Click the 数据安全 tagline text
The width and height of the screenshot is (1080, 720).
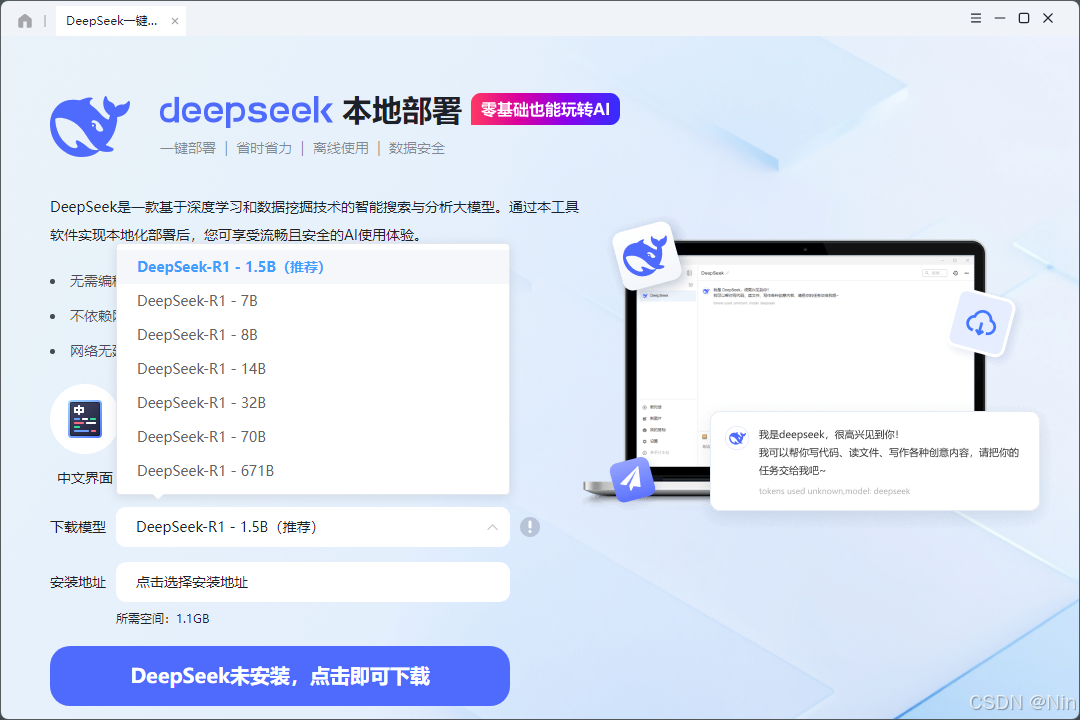click(x=417, y=148)
